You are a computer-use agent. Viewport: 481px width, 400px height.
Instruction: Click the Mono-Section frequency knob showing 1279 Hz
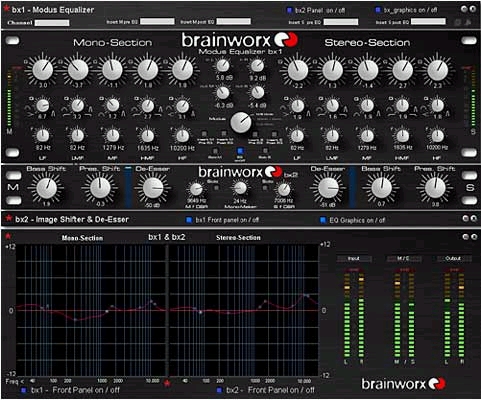pyautogui.click(x=113, y=136)
